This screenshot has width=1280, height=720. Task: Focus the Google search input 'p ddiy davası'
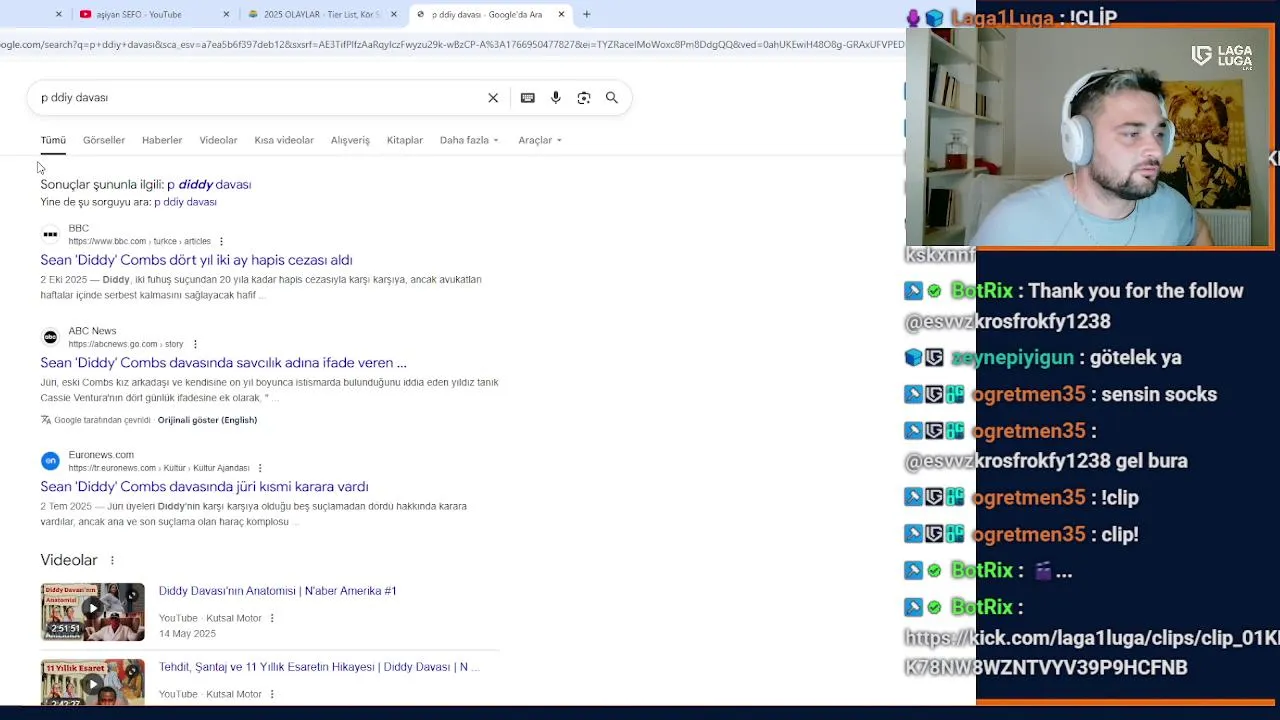(x=255, y=98)
